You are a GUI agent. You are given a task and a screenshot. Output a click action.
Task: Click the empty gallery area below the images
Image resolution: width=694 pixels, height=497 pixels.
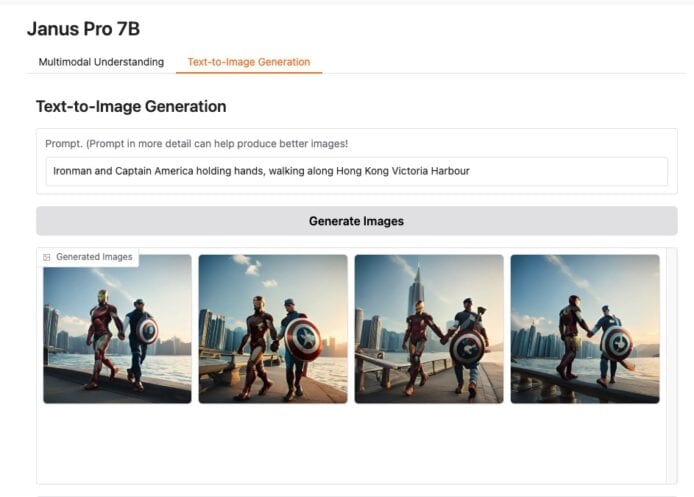click(x=350, y=445)
